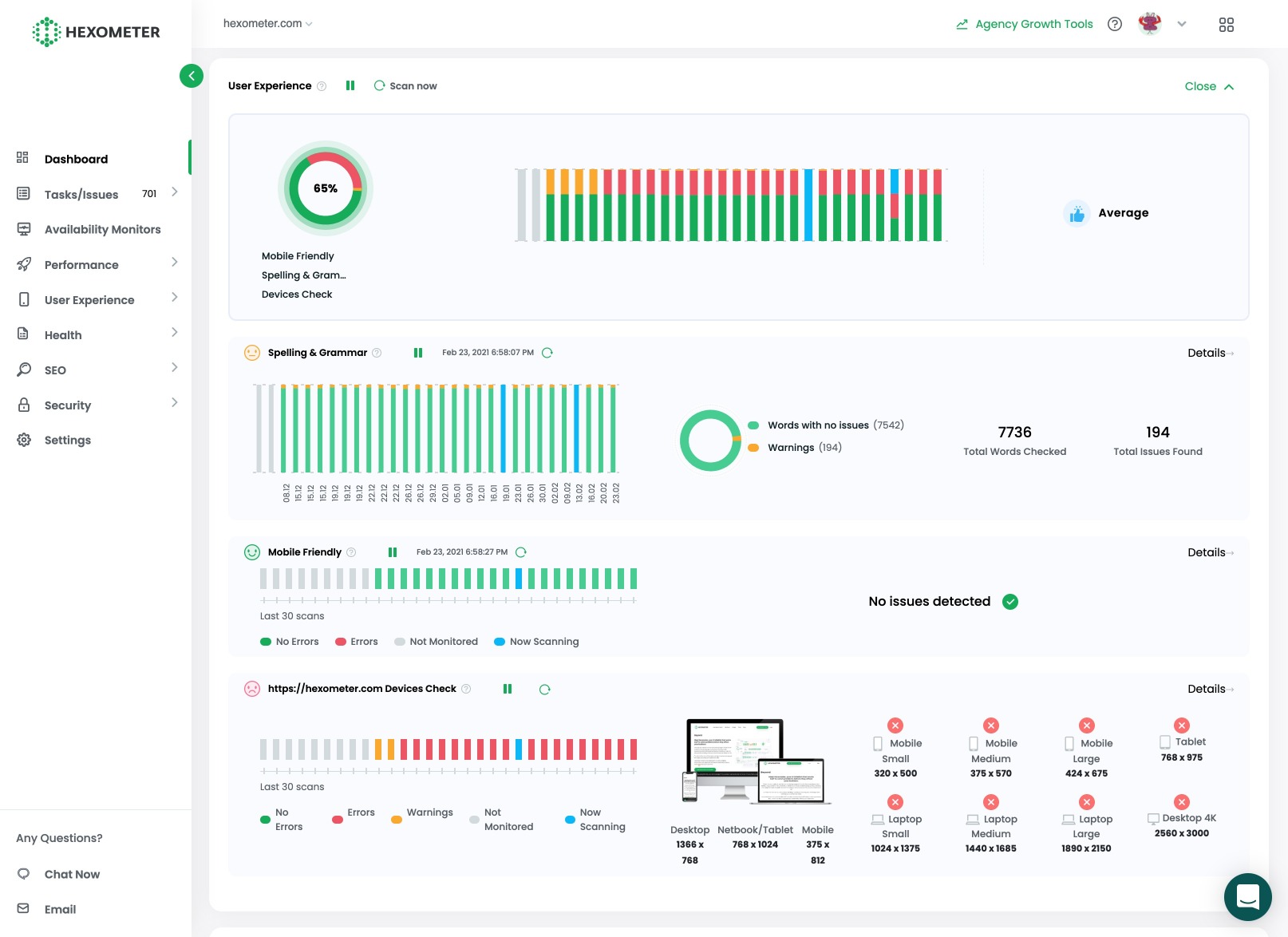Screen dimensions: 1288x937
Task: Click Devices Check info icon
Action: [466, 689]
